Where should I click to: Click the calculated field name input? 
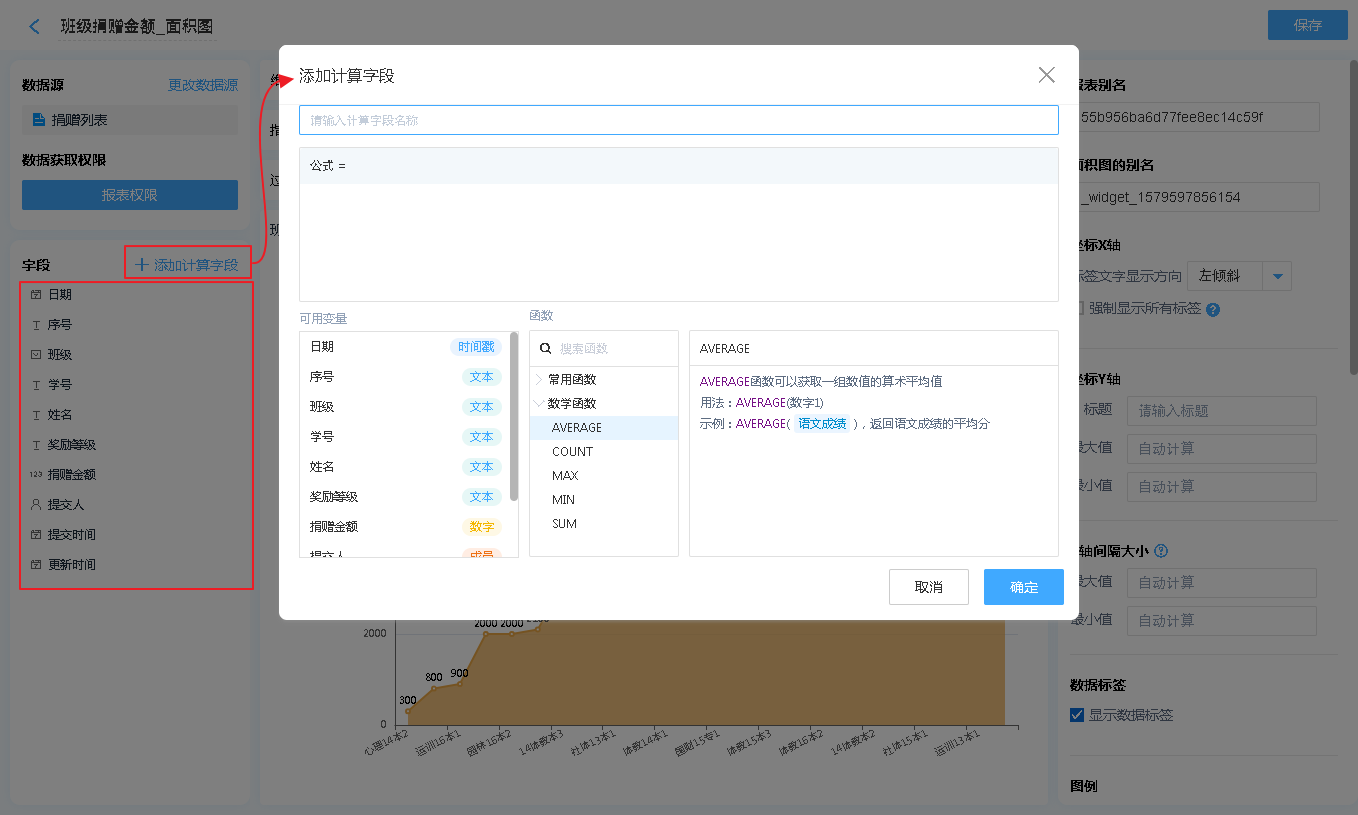[x=678, y=120]
